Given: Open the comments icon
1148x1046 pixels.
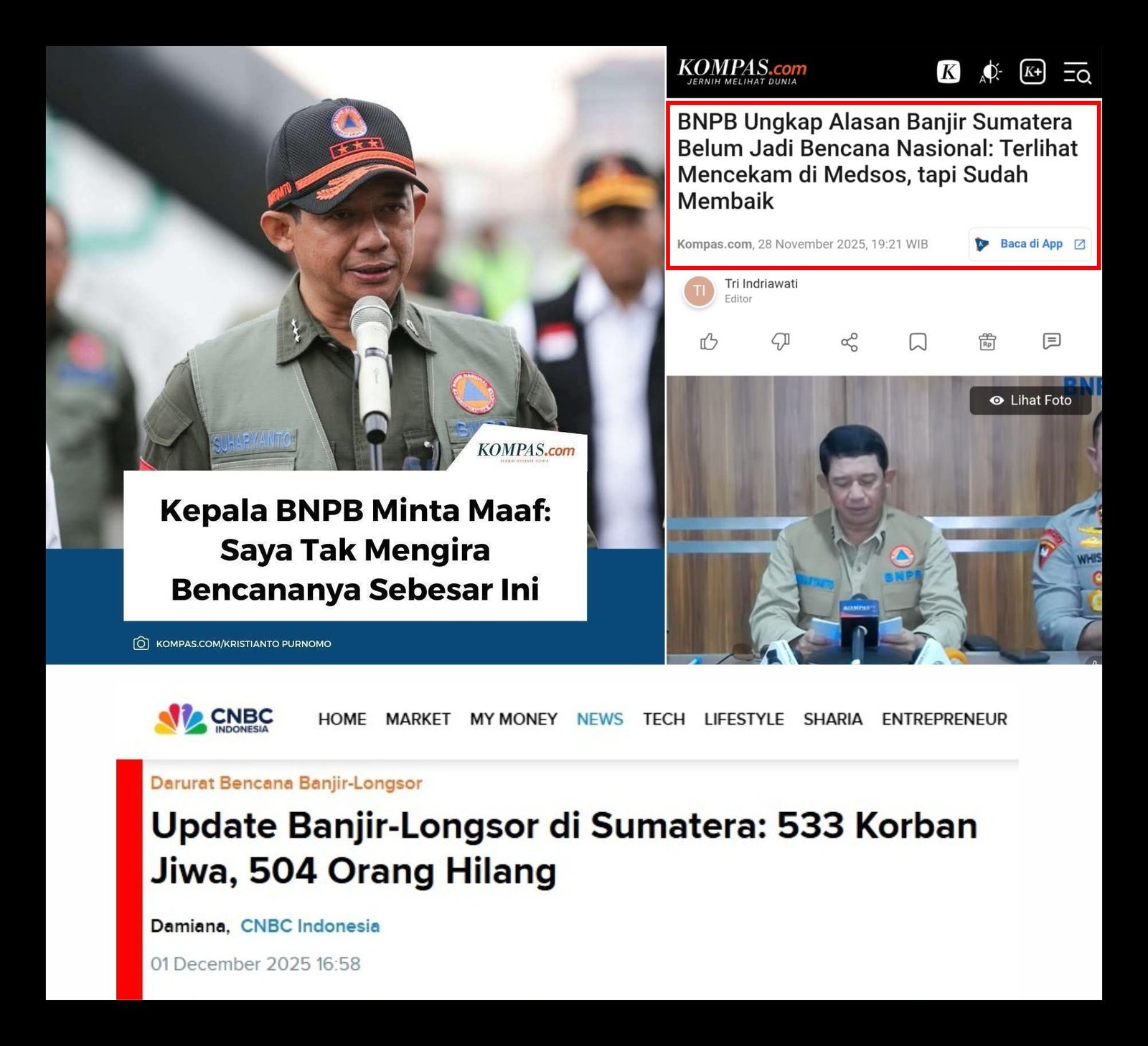Looking at the screenshot, I should point(1051,341).
